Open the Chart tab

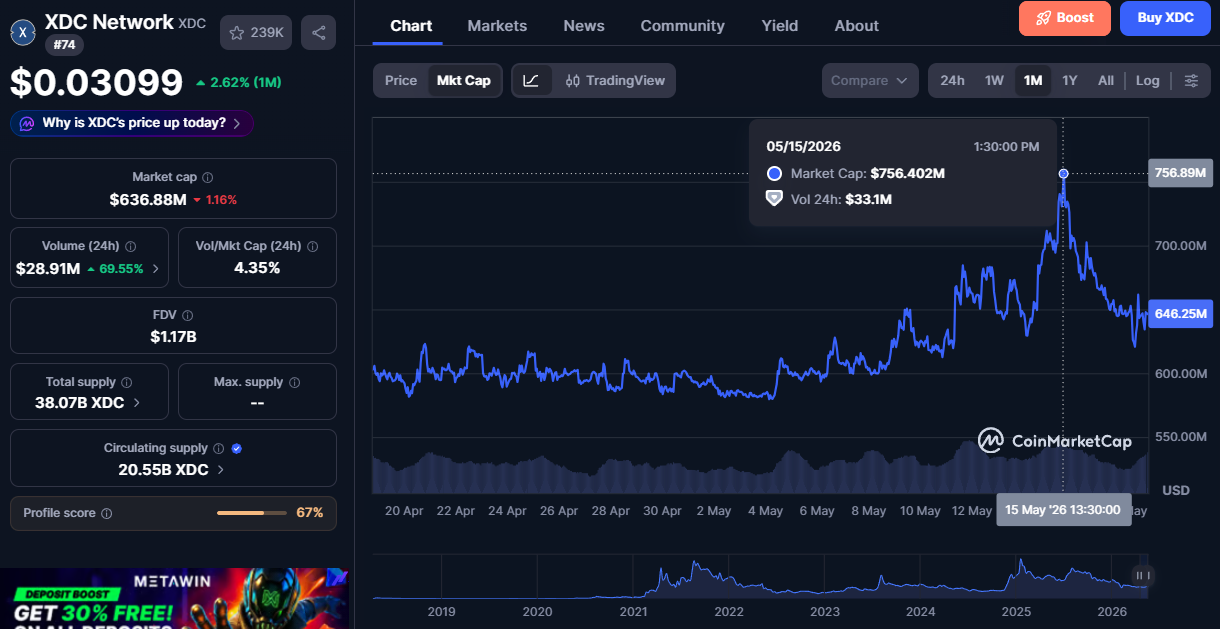click(x=411, y=26)
